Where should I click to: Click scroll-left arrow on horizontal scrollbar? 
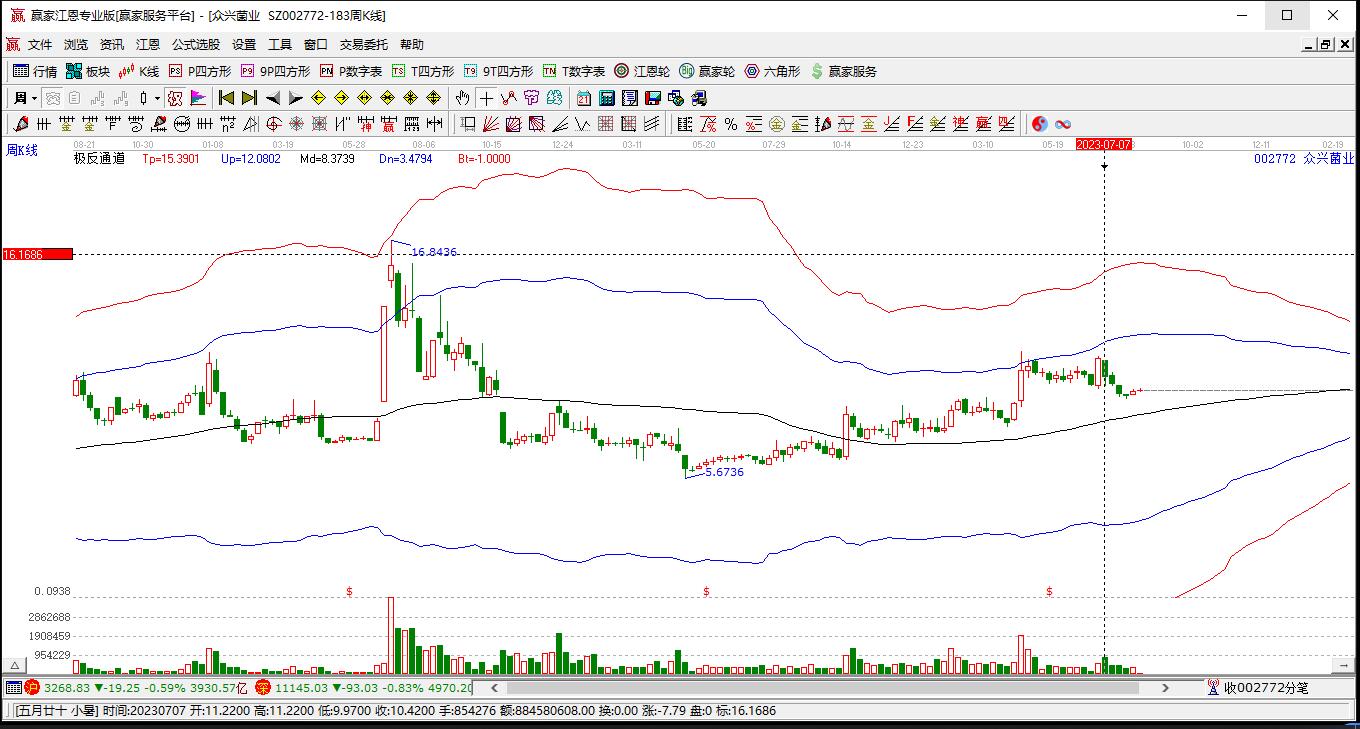coord(494,688)
